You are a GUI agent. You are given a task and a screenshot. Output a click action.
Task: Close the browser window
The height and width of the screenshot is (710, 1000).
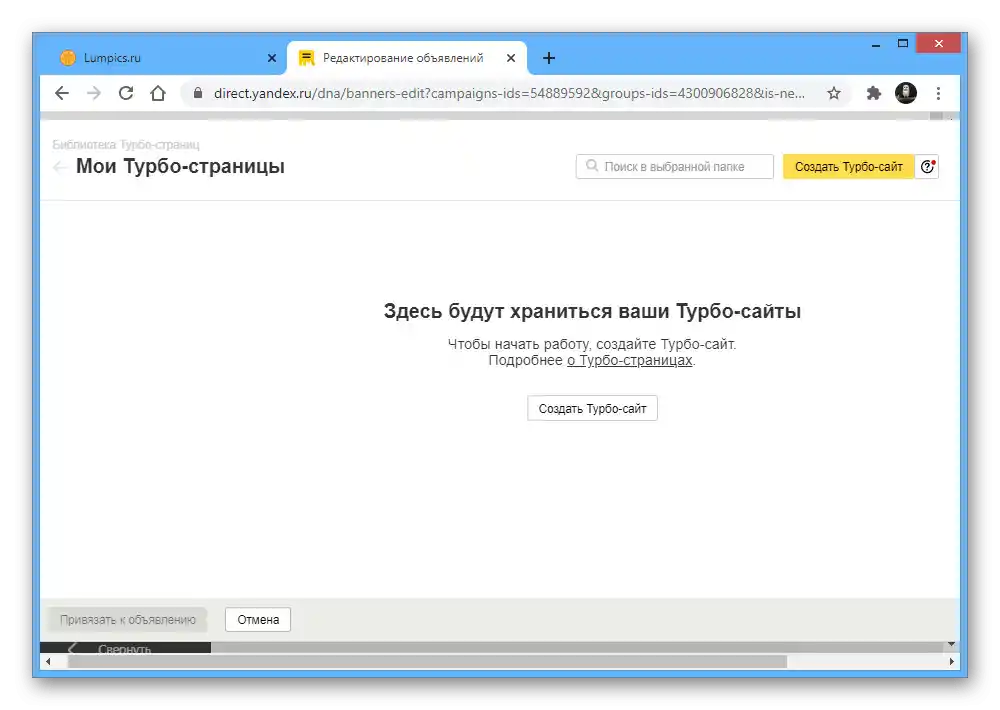[x=938, y=44]
